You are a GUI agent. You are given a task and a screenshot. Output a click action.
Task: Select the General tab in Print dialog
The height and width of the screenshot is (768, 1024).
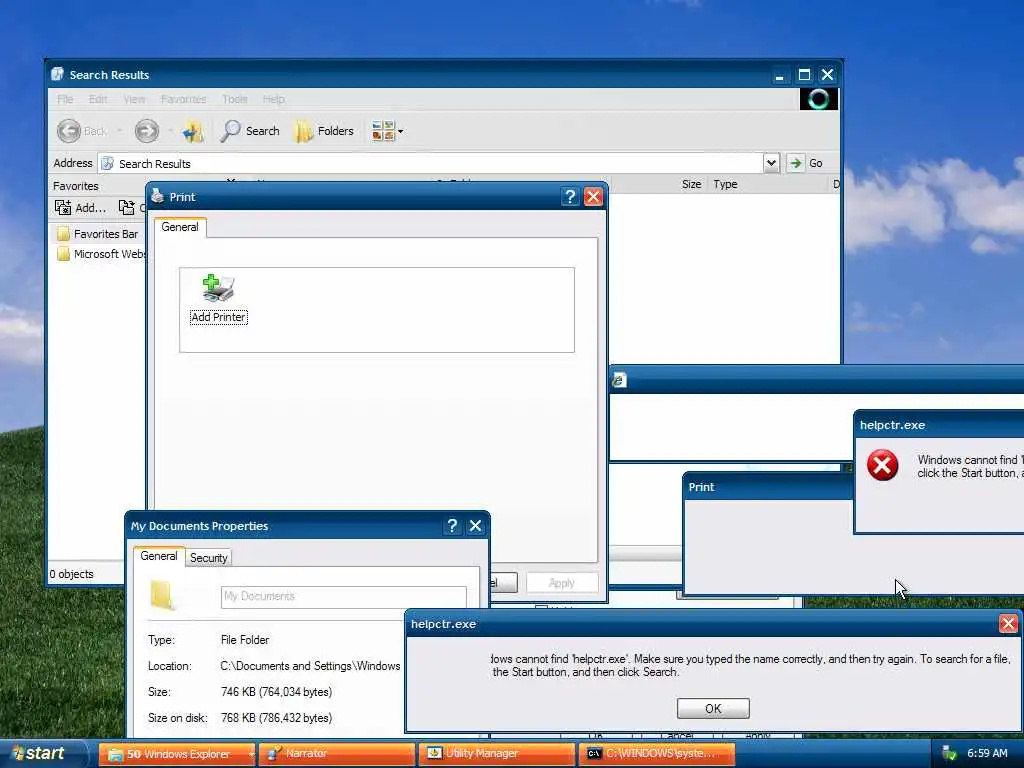(180, 227)
